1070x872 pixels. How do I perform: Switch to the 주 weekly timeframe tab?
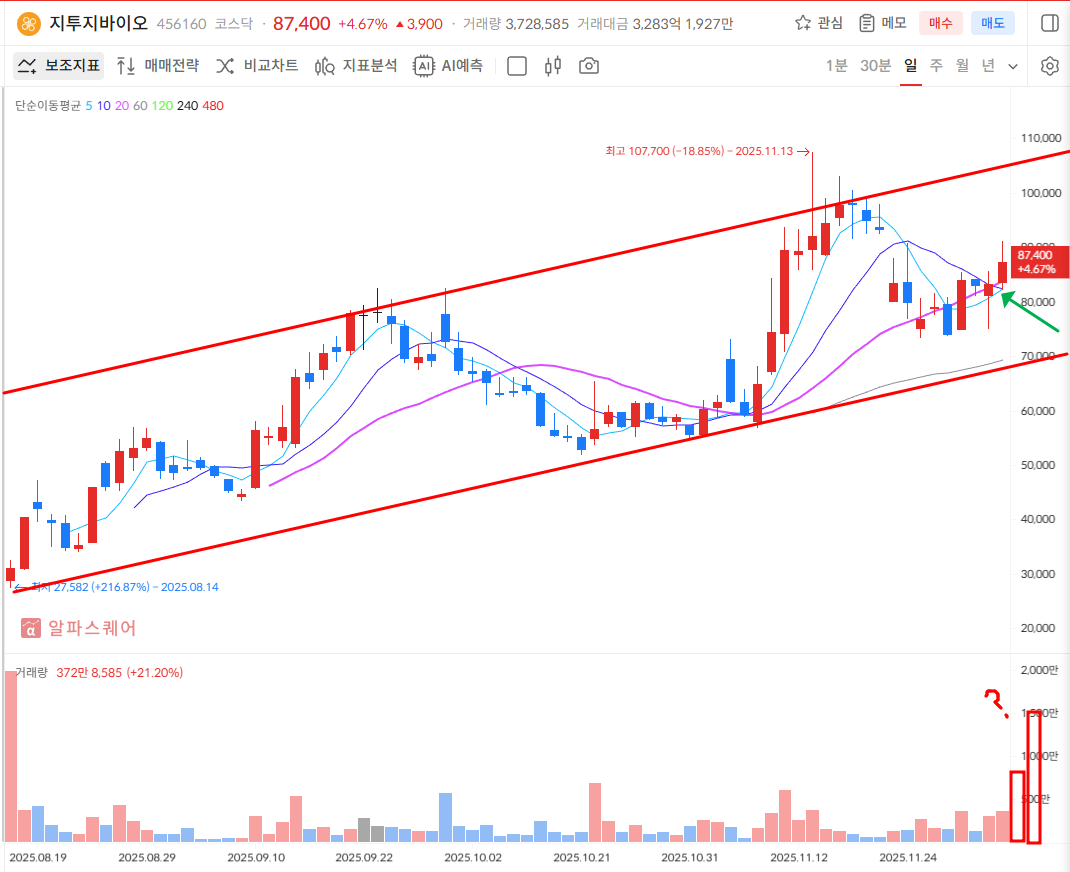point(936,66)
